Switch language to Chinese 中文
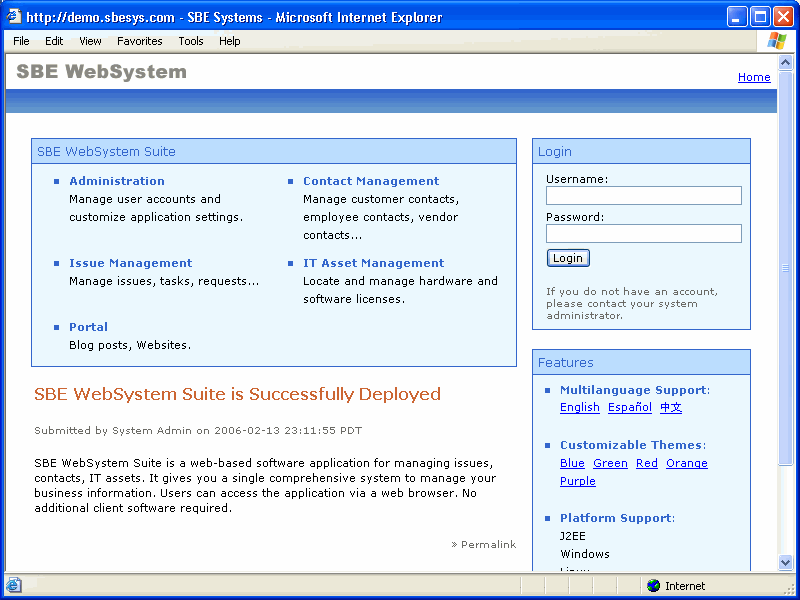The height and width of the screenshot is (600, 800). tap(671, 407)
